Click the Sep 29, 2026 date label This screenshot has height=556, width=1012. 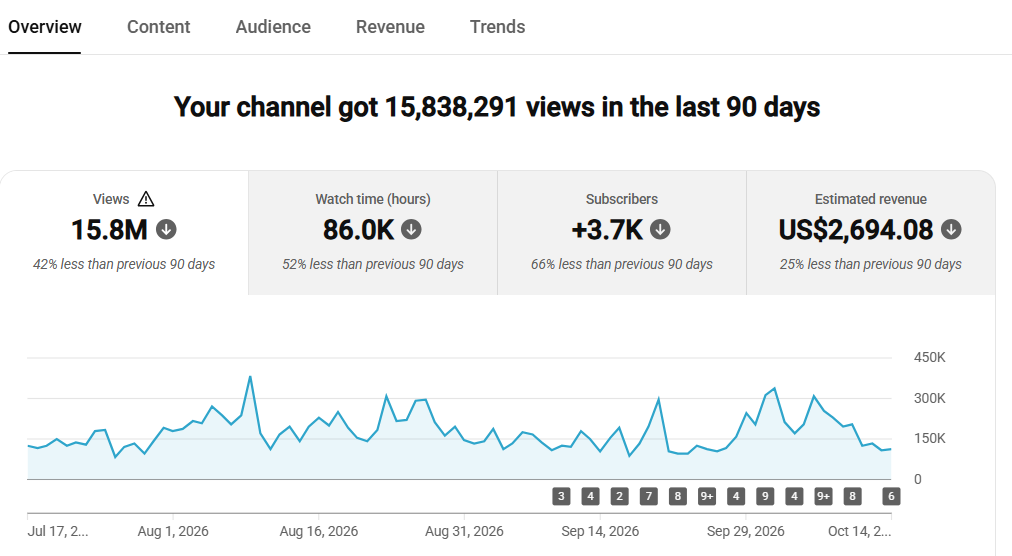pos(745,531)
